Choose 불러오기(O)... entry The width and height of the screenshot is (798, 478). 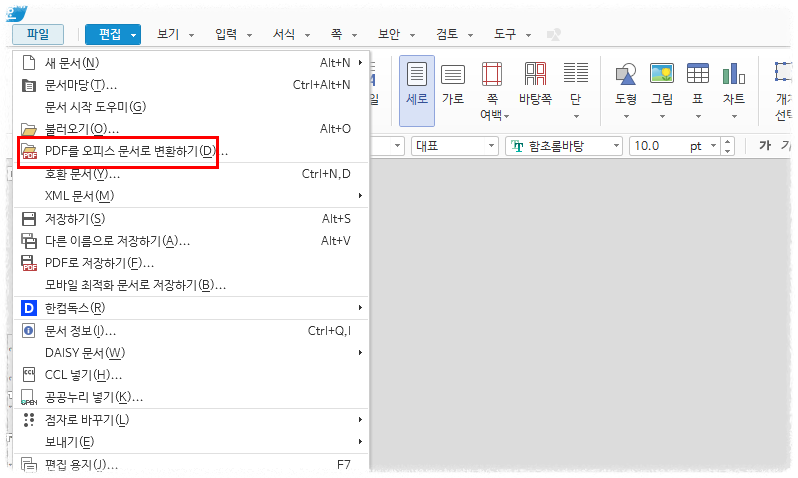coord(191,129)
